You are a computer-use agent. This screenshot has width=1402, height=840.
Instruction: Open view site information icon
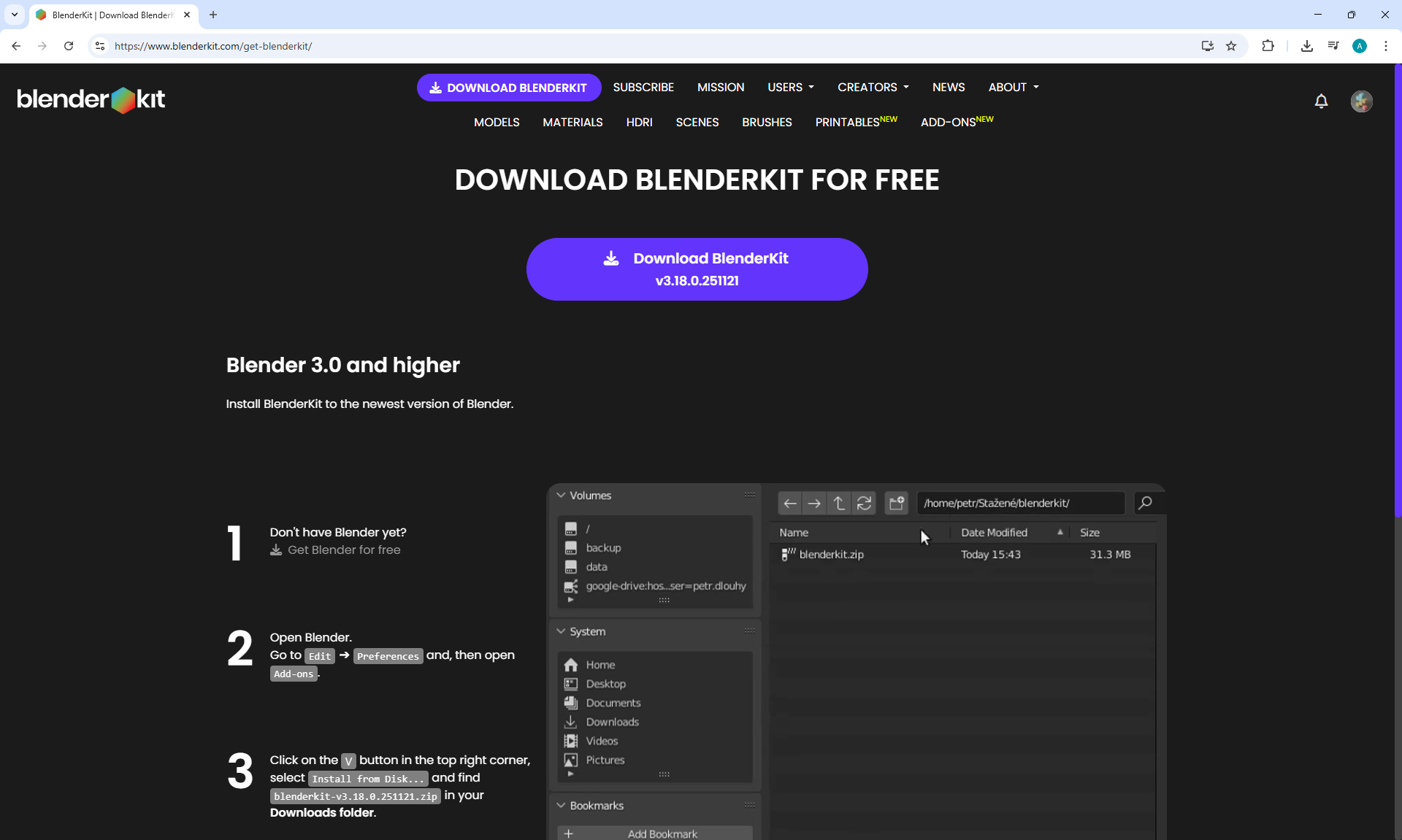[100, 46]
